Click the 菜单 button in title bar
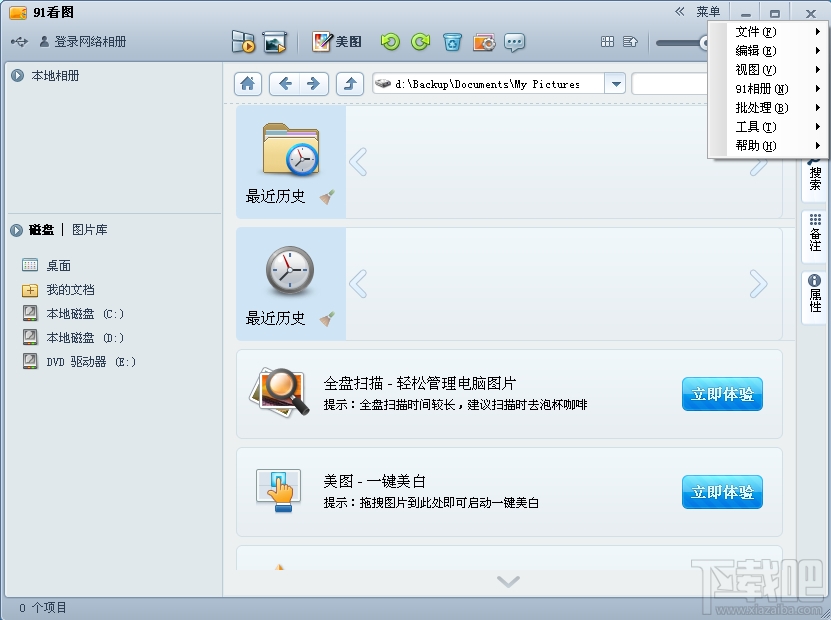The width and height of the screenshot is (831, 620). [708, 12]
